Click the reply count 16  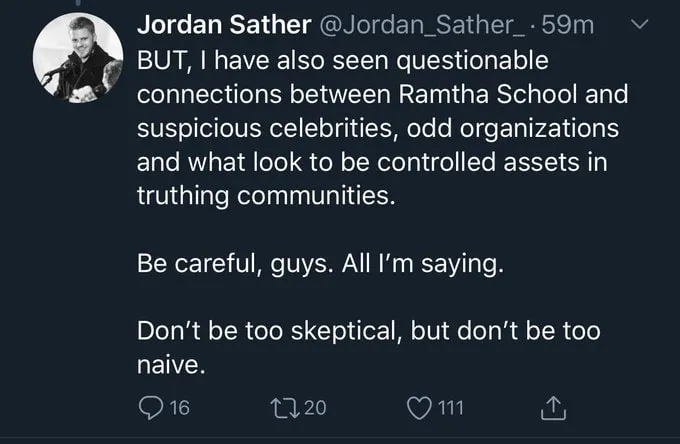pyautogui.click(x=179, y=407)
